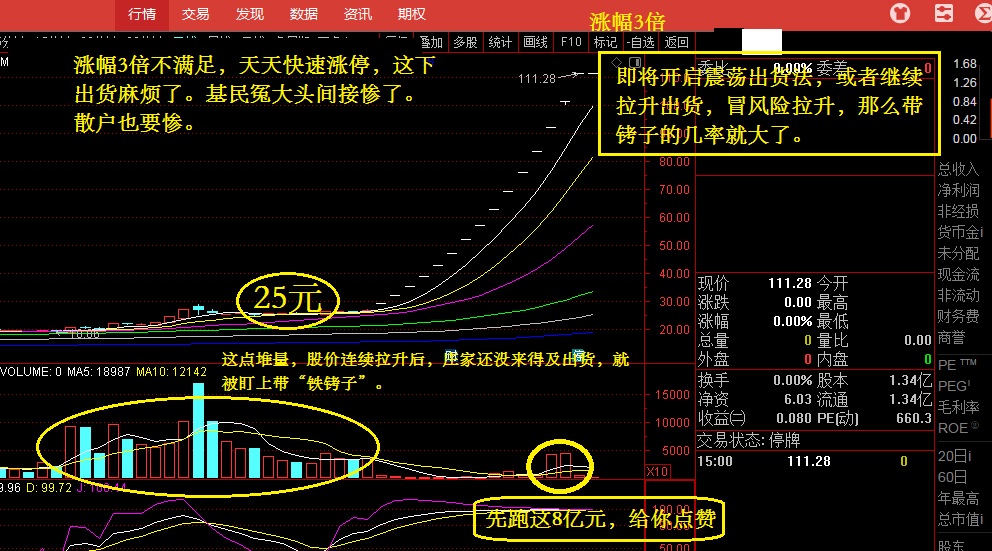
Task: Go to the 期权 (Options) tab
Action: click(411, 14)
